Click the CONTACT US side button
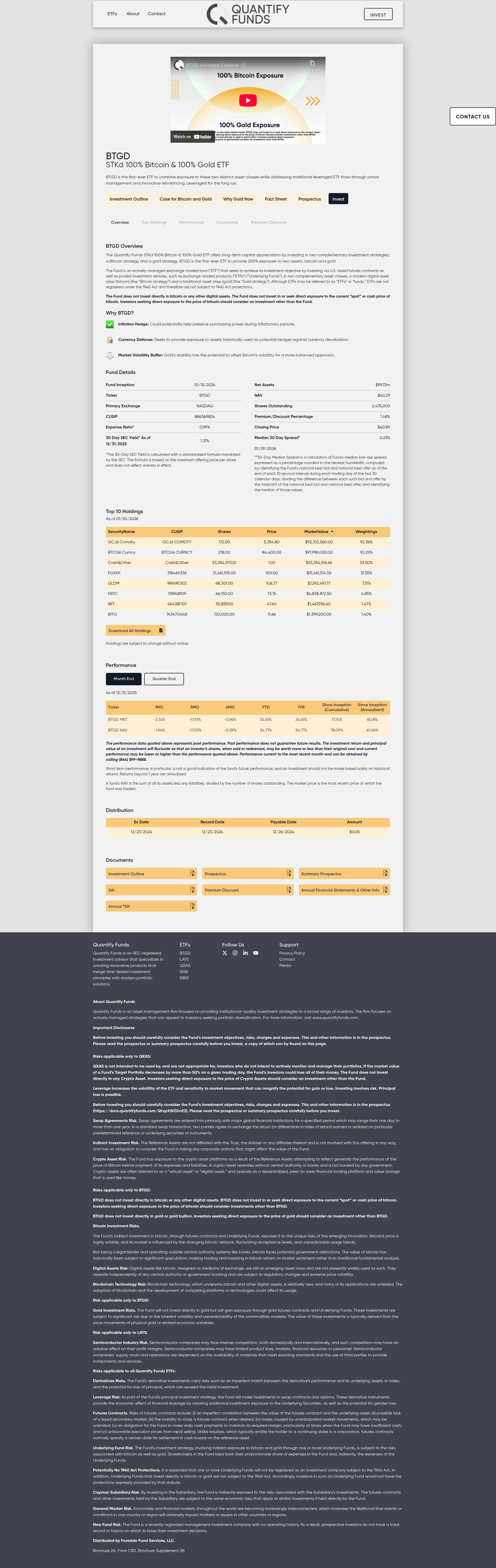The image size is (496, 1568). pyautogui.click(x=473, y=116)
